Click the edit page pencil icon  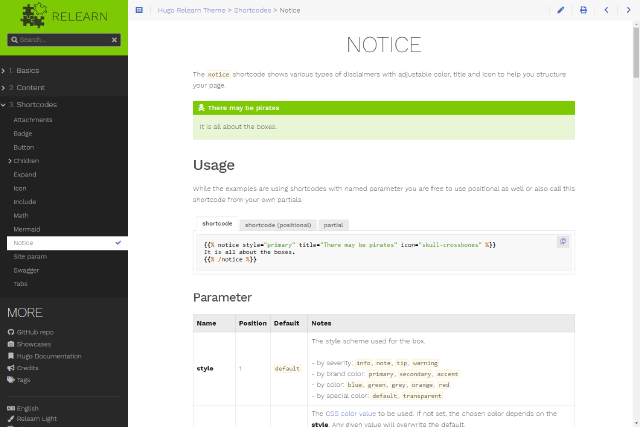(560, 10)
